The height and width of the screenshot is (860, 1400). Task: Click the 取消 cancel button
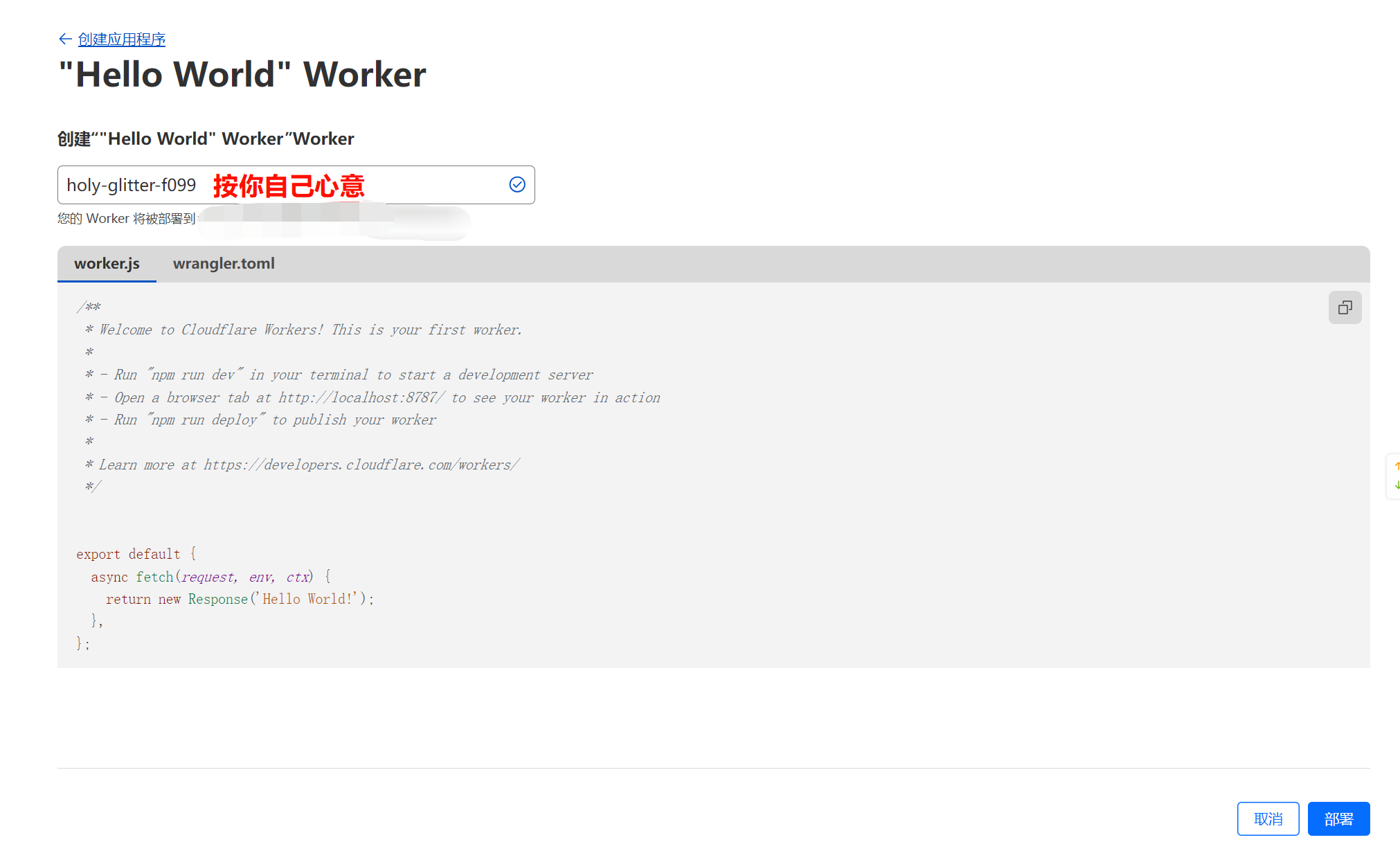point(1268,819)
